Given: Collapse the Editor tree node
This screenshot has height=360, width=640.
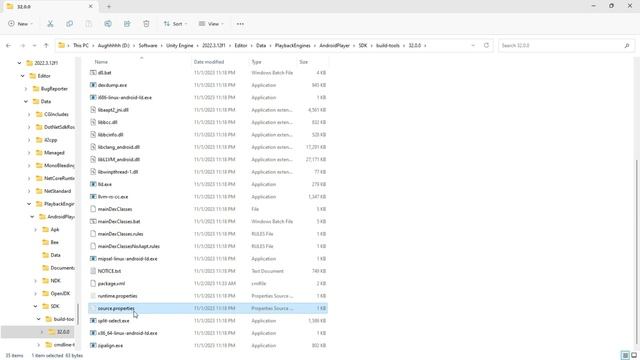Looking at the screenshot, I should pyautogui.click(x=22, y=76).
